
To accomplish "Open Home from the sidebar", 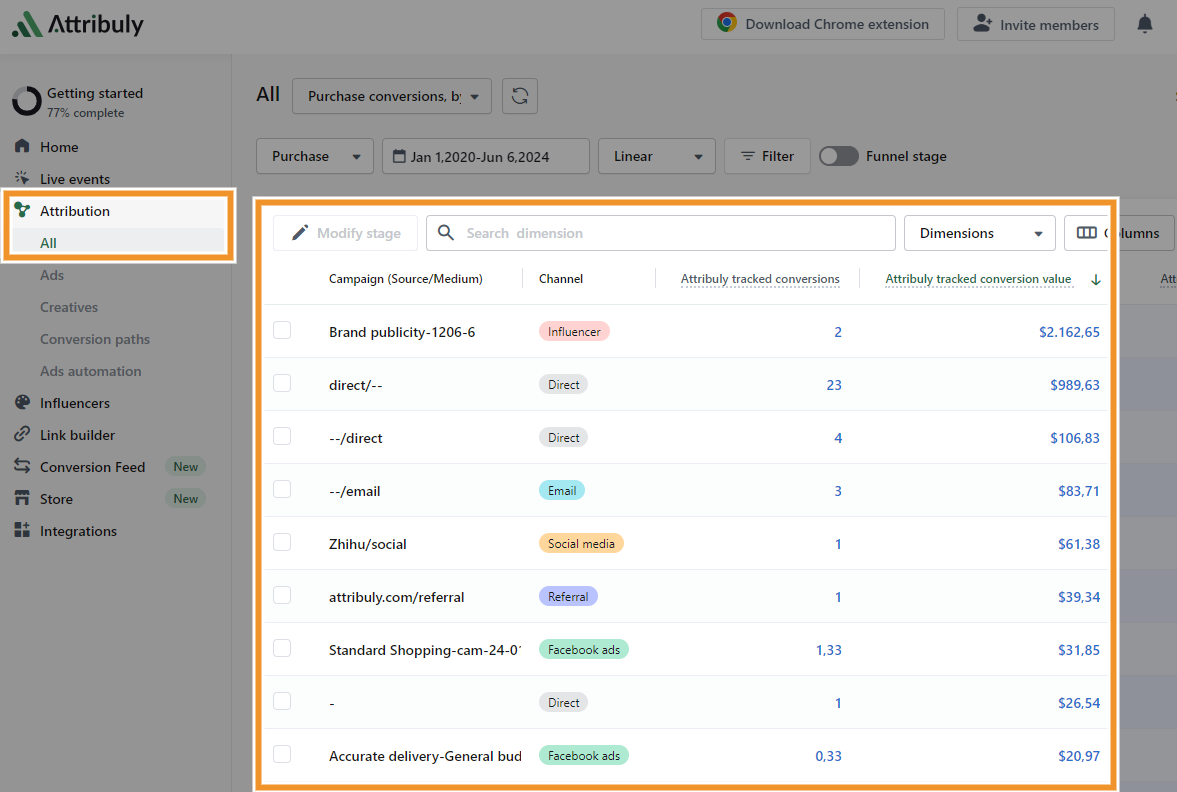I will [59, 147].
